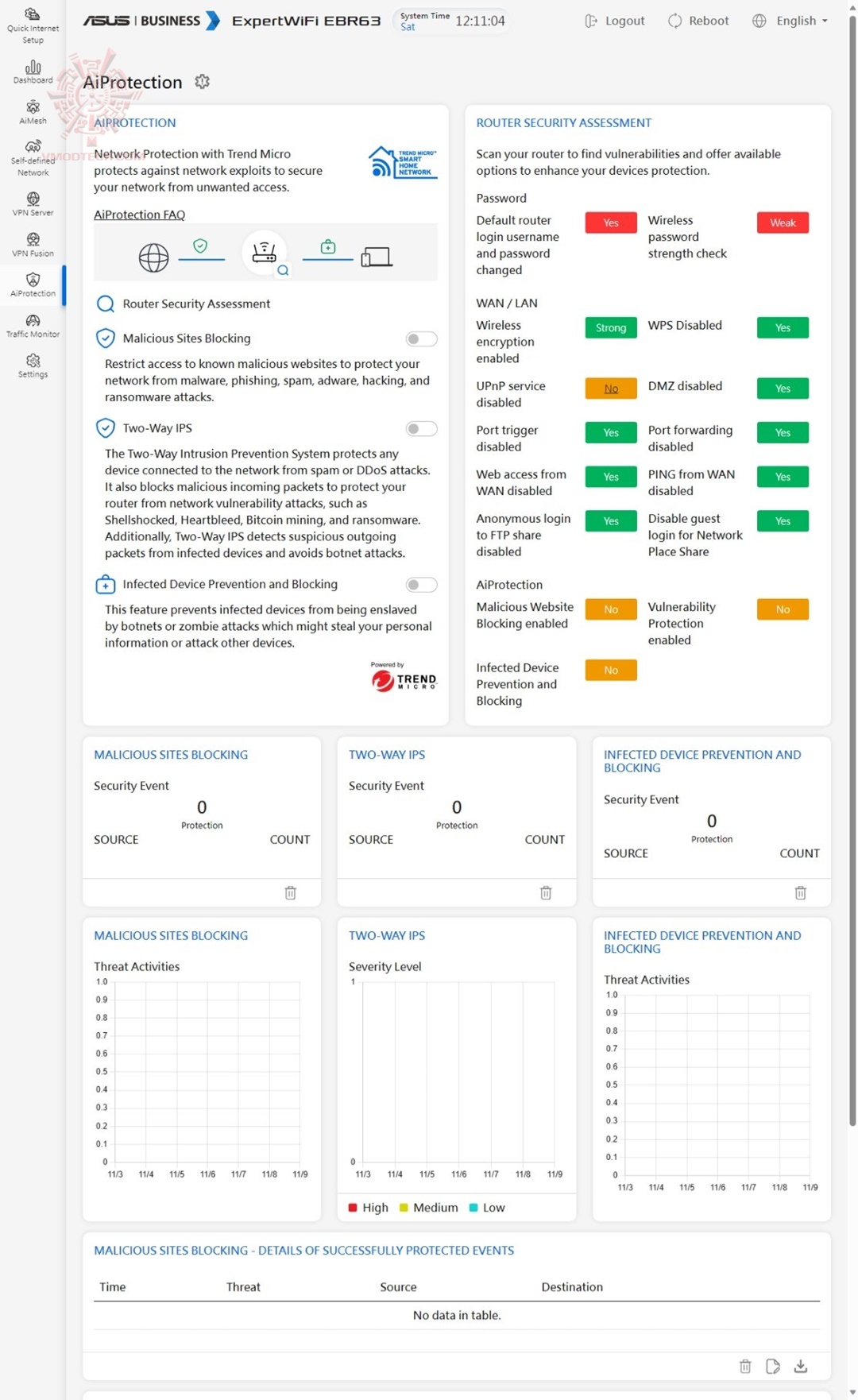Open VPN Server page
Image resolution: width=858 pixels, height=1400 pixels.
(x=33, y=204)
